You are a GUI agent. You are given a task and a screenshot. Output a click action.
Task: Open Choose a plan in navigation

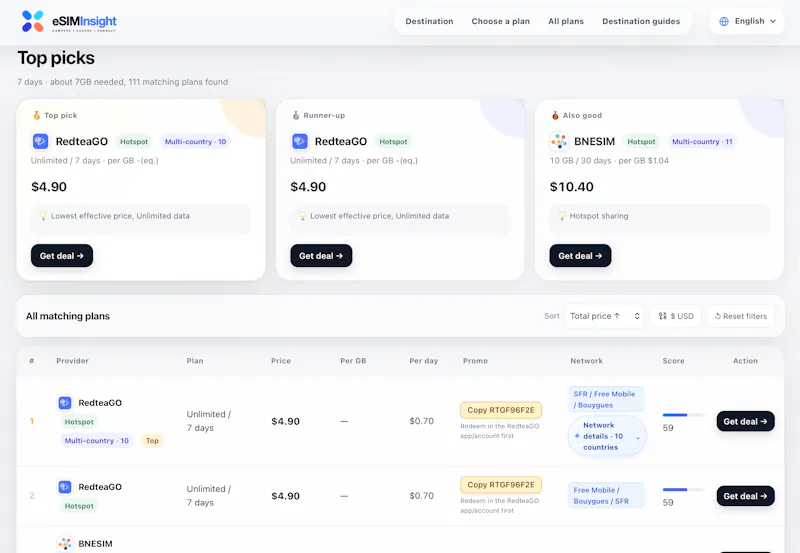[501, 21]
